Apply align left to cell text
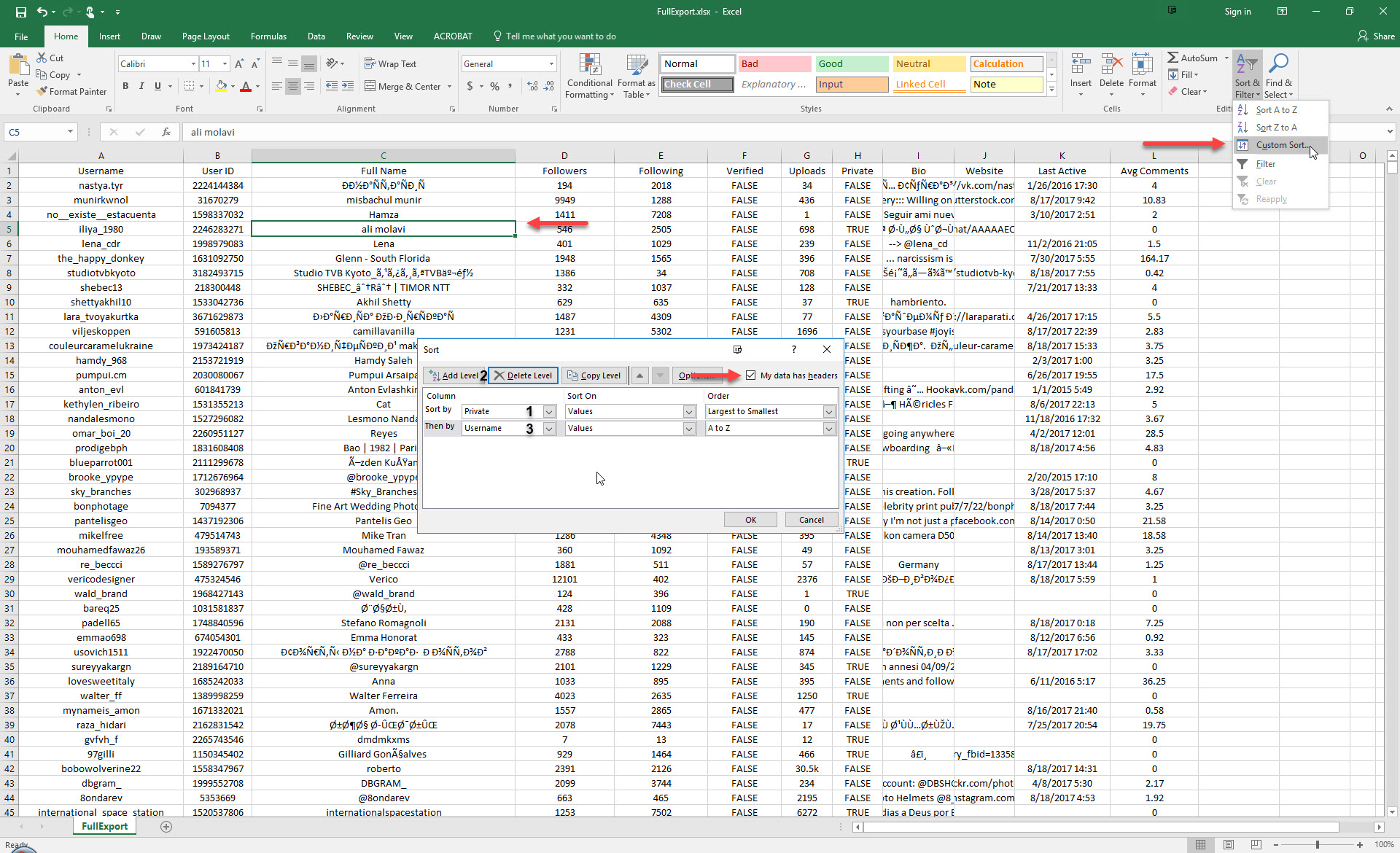 [277, 86]
